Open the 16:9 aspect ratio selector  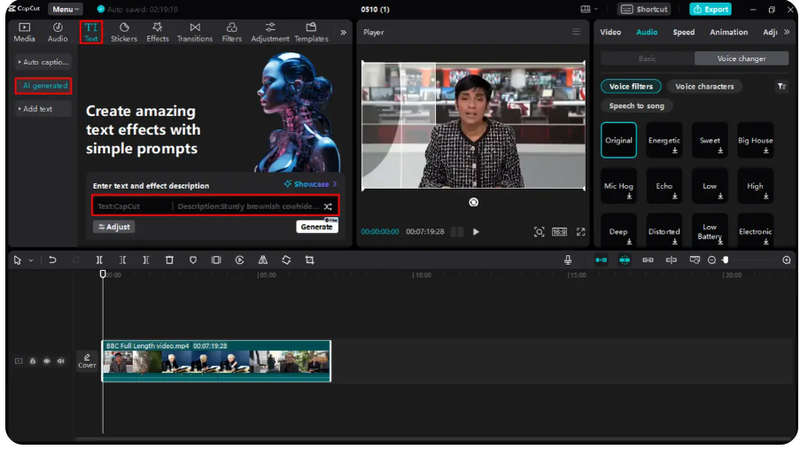point(559,232)
